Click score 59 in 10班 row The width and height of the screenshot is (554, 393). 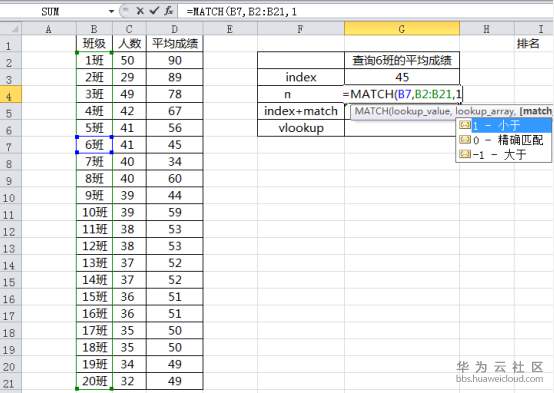[175, 212]
